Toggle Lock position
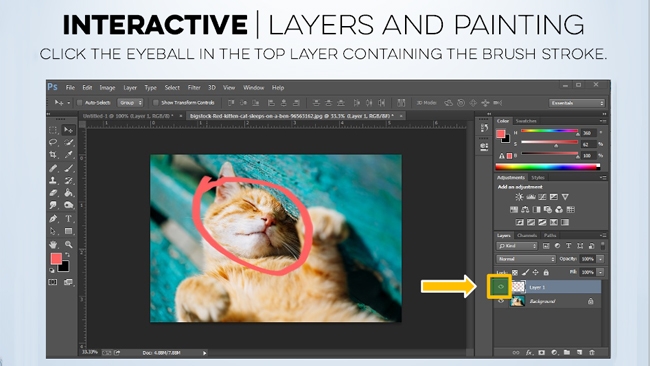Screen dimensions: 650x366 (x=536, y=272)
